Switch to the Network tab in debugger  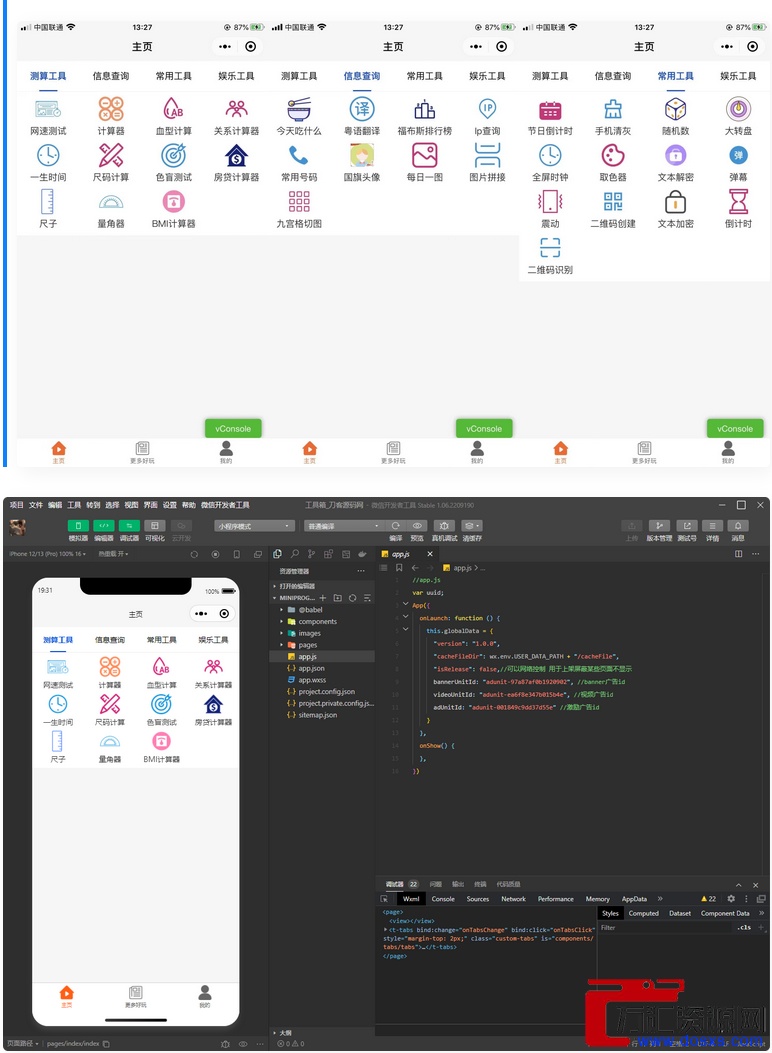(x=513, y=899)
